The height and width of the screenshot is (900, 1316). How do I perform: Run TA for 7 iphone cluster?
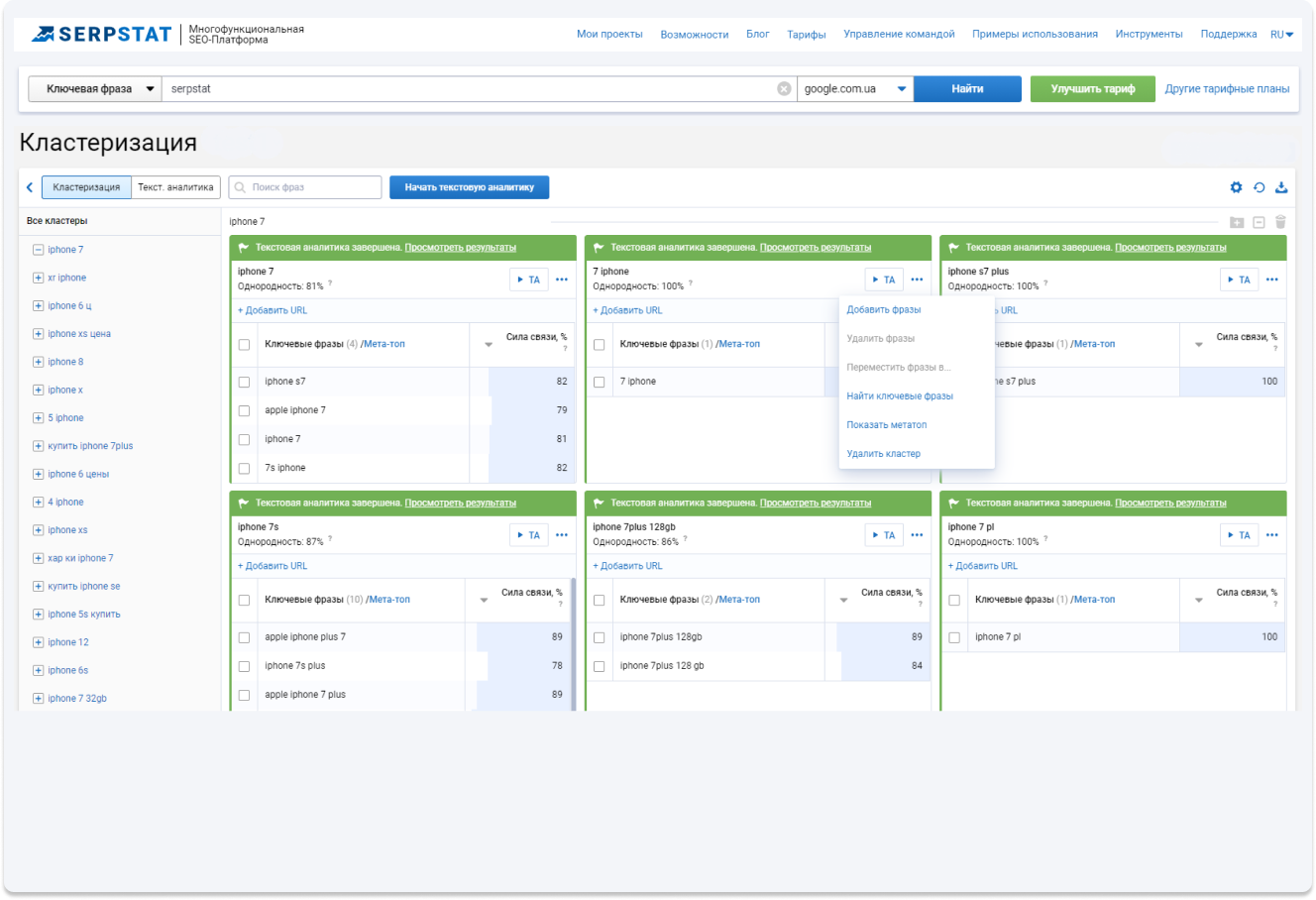pos(884,280)
